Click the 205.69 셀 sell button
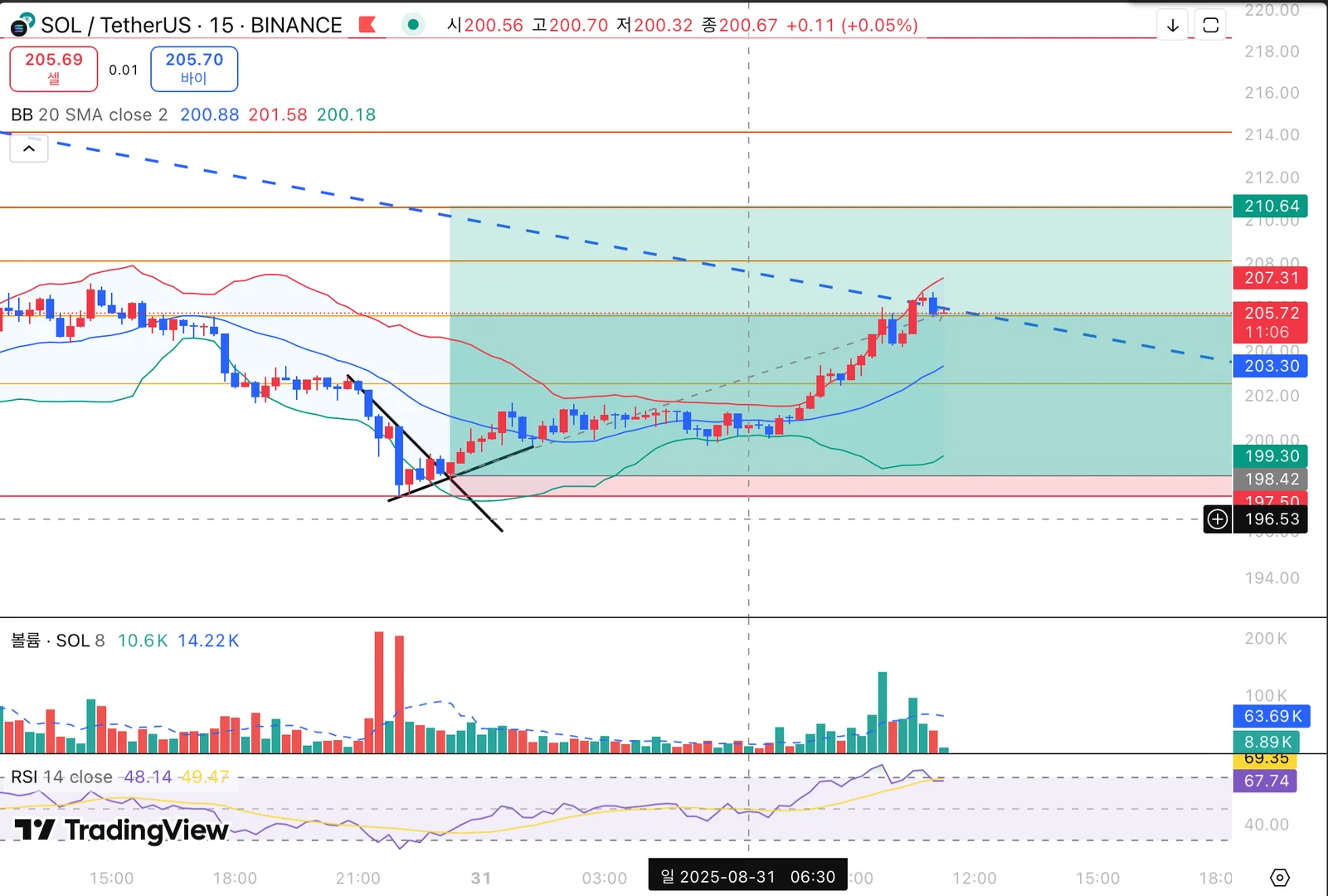The image size is (1328, 896). pos(54,69)
